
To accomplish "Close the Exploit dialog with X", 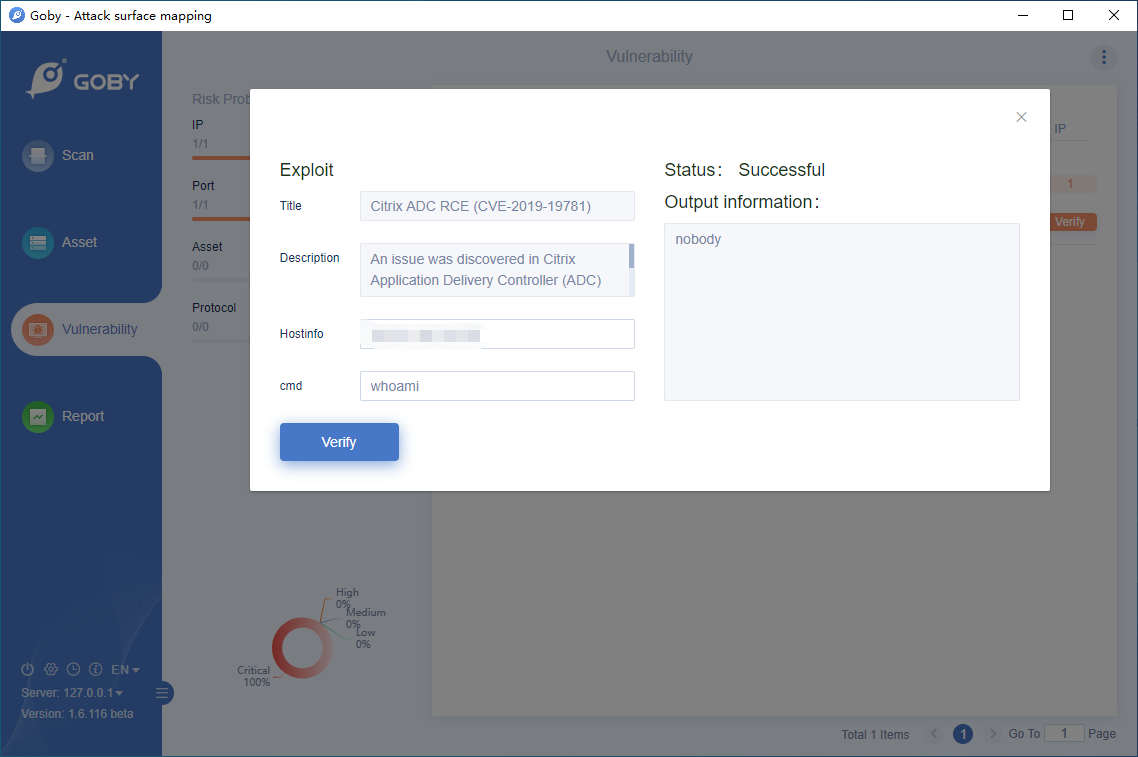I will (1021, 117).
